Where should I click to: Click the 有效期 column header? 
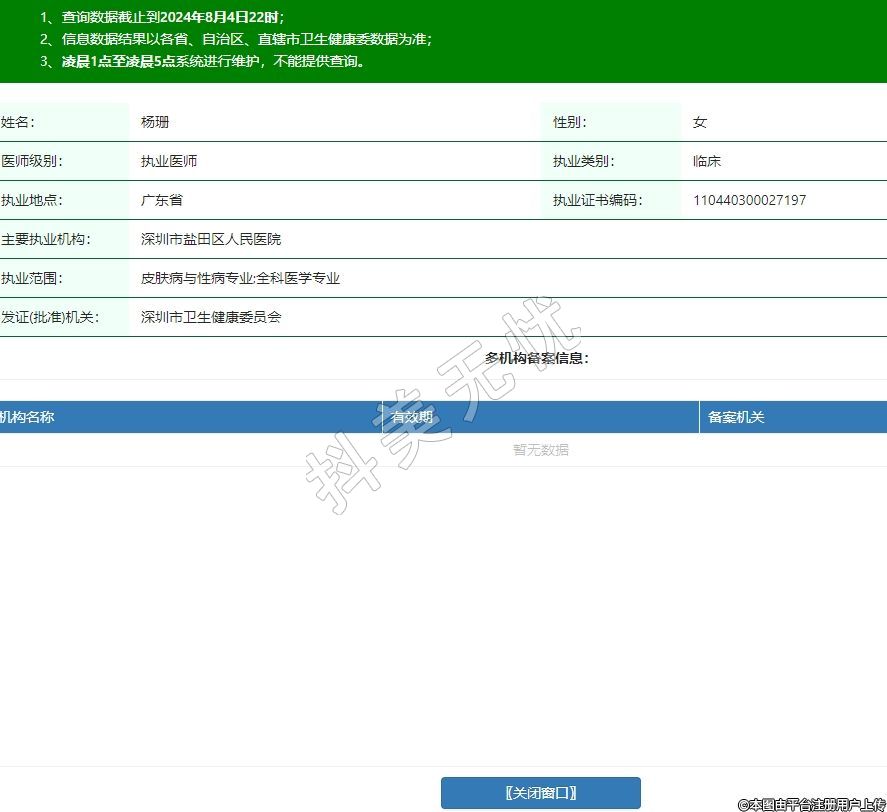coord(412,417)
